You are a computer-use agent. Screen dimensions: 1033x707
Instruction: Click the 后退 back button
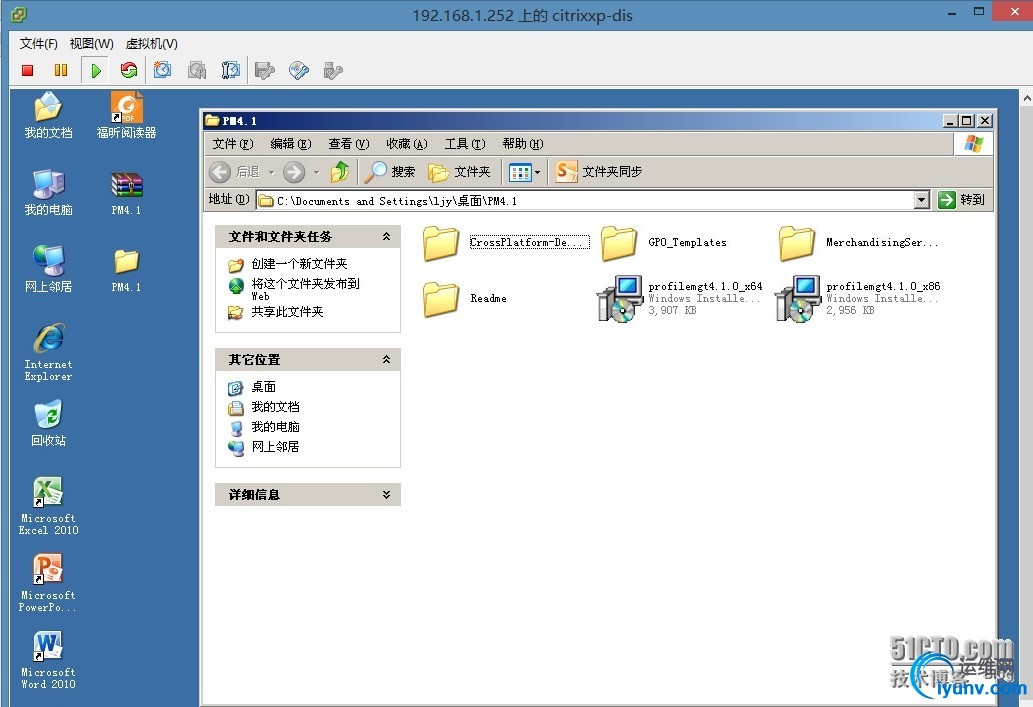click(x=235, y=172)
